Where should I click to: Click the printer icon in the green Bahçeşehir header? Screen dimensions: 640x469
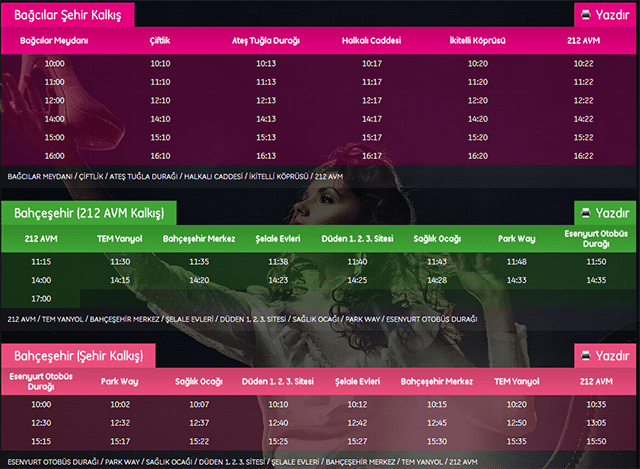(586, 213)
